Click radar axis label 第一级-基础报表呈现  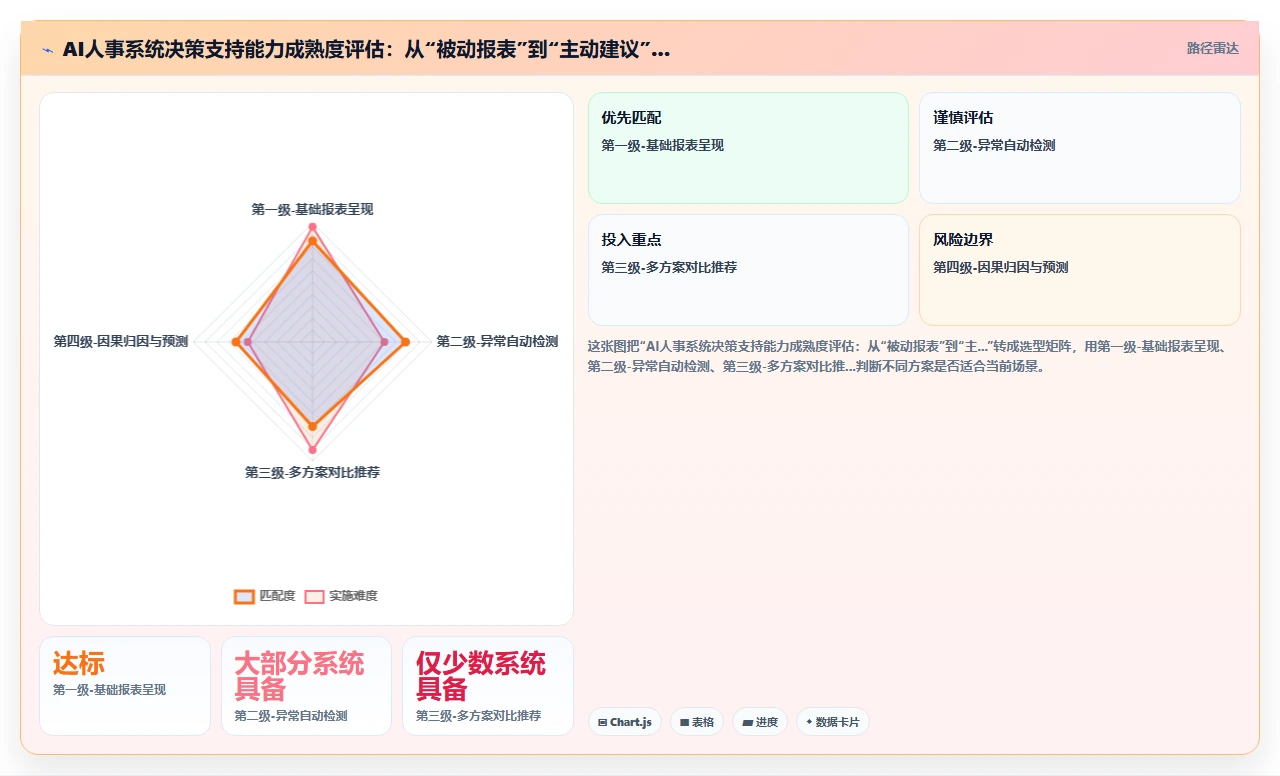312,210
